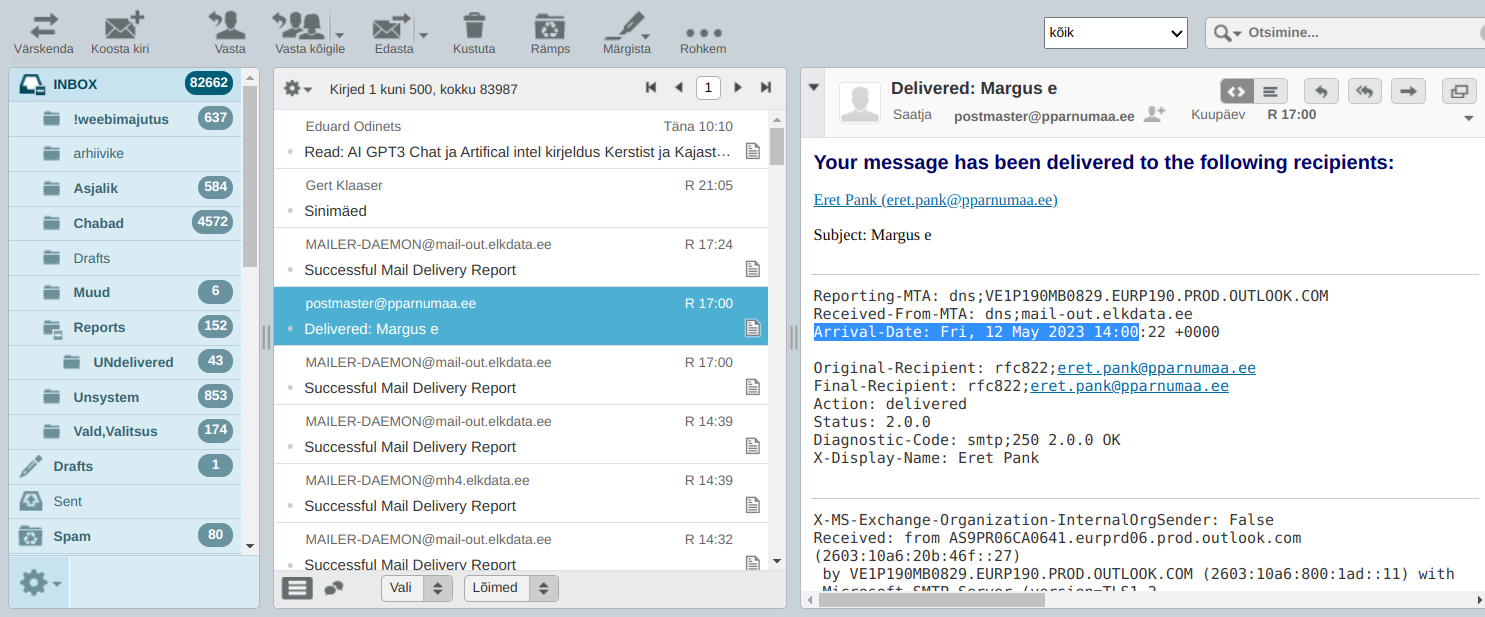Viewport: 1485px width, 617px height.
Task: Open the Vali selection dropdown
Action: tap(417, 588)
